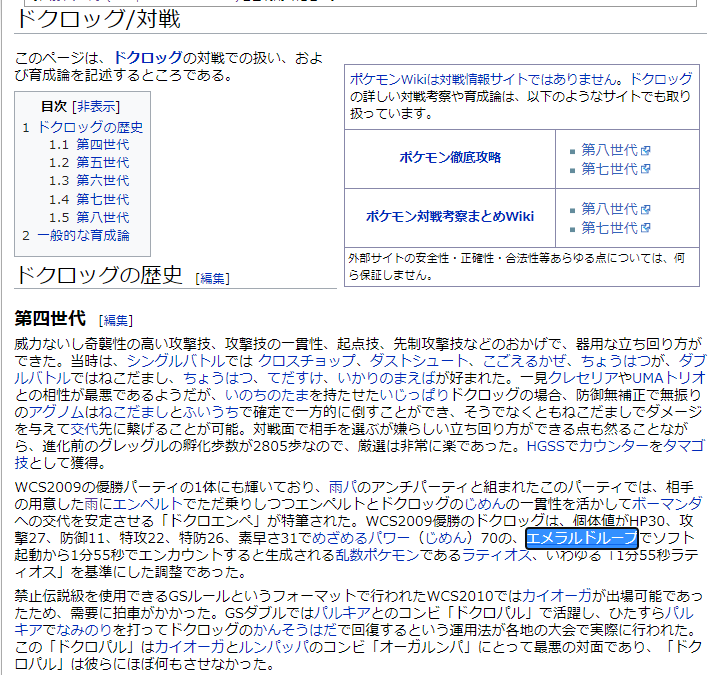This screenshot has height=675, width=713.
Task: Open external link icon beside 第七世代 in ポケモン対戦考察まとめWiki row
Action: (646, 227)
